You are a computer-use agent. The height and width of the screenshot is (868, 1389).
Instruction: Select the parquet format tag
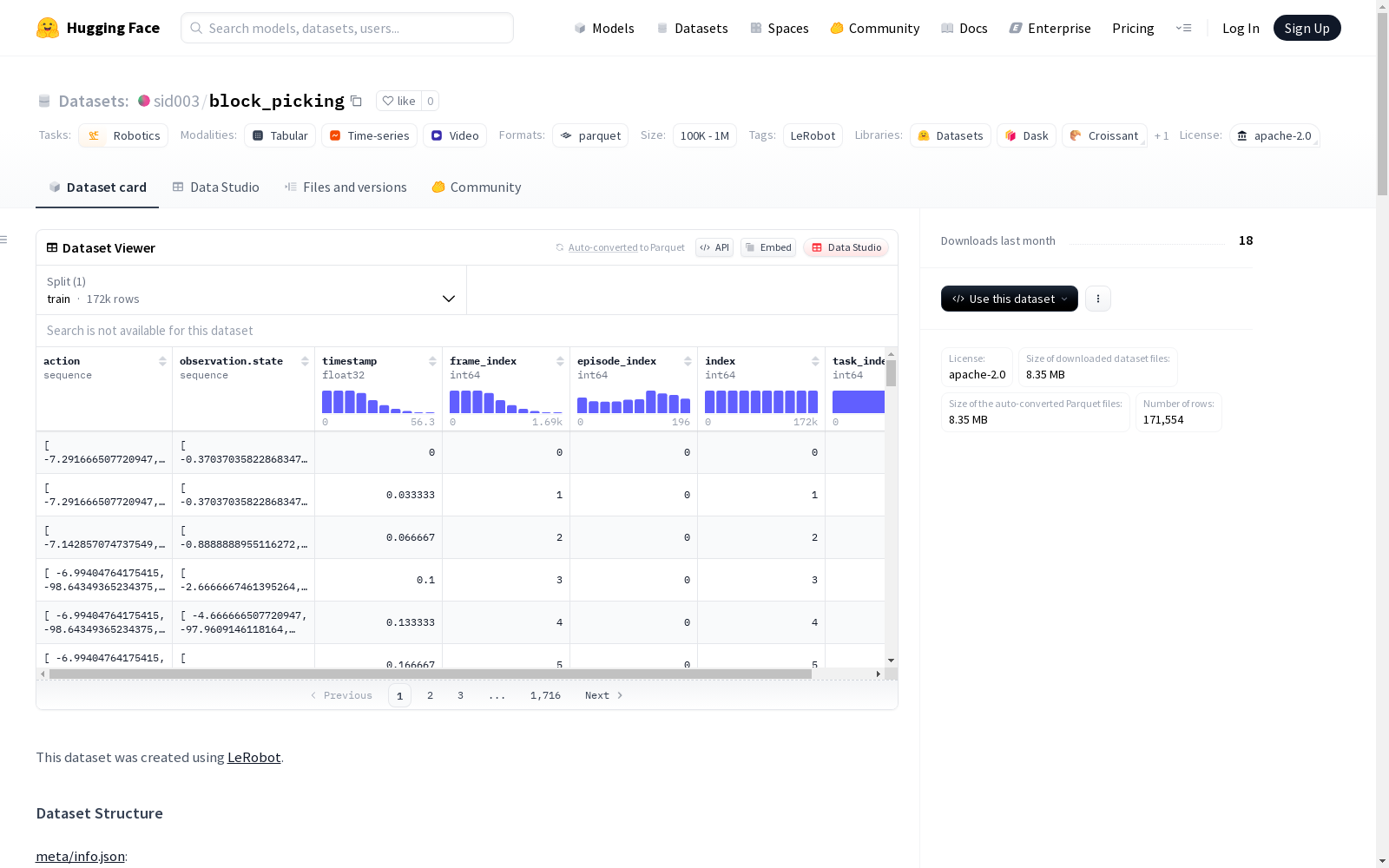tap(590, 135)
